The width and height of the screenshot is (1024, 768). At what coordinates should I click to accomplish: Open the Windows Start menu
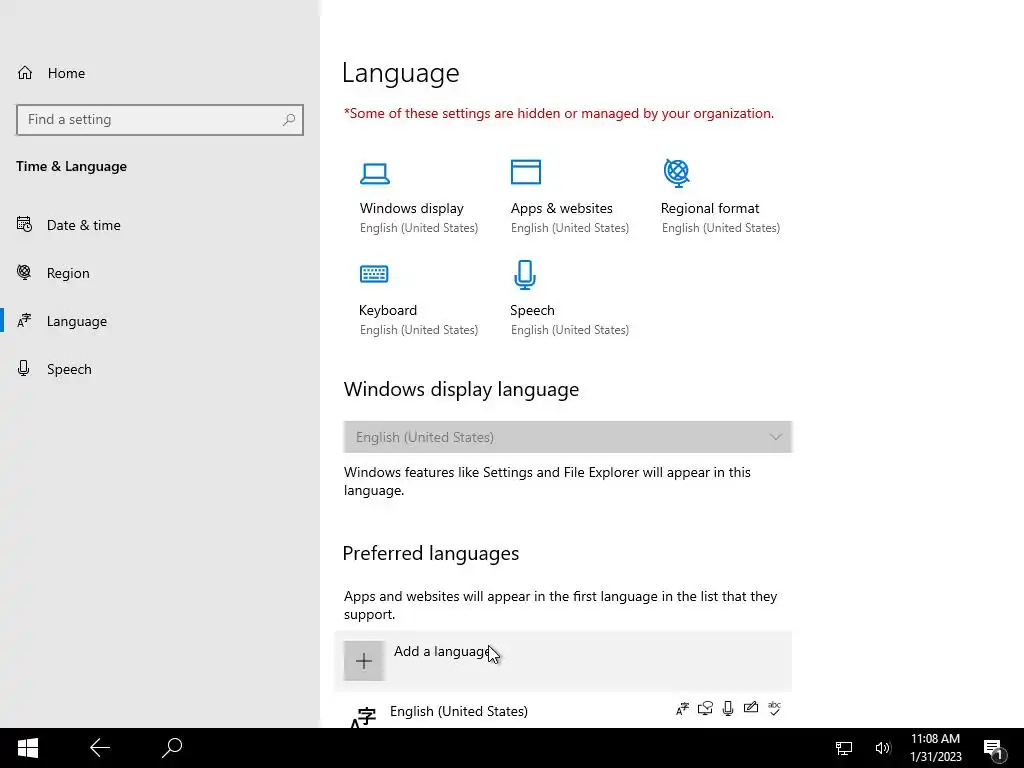pyautogui.click(x=27, y=748)
